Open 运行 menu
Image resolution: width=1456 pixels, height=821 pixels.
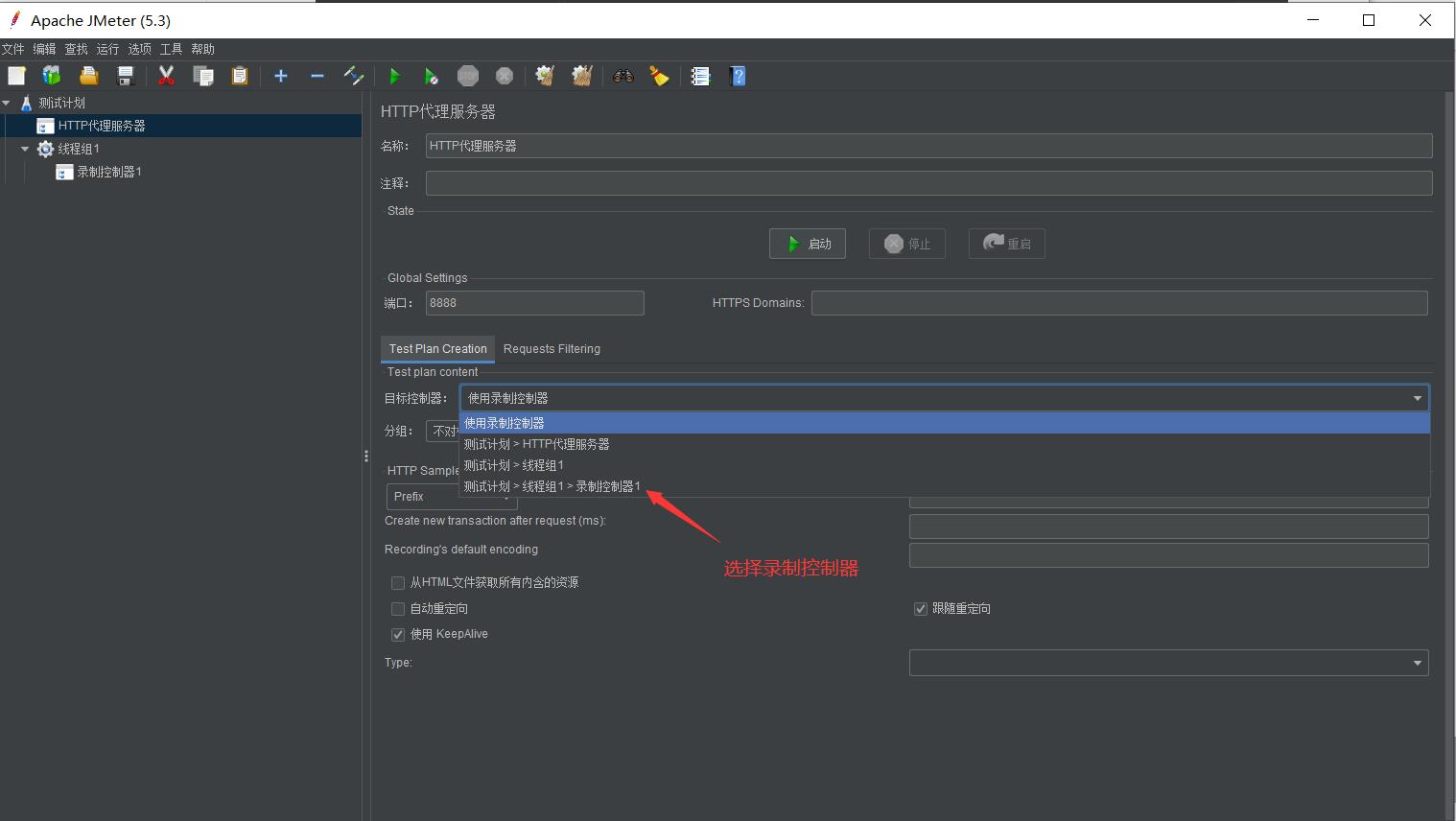[x=107, y=49]
